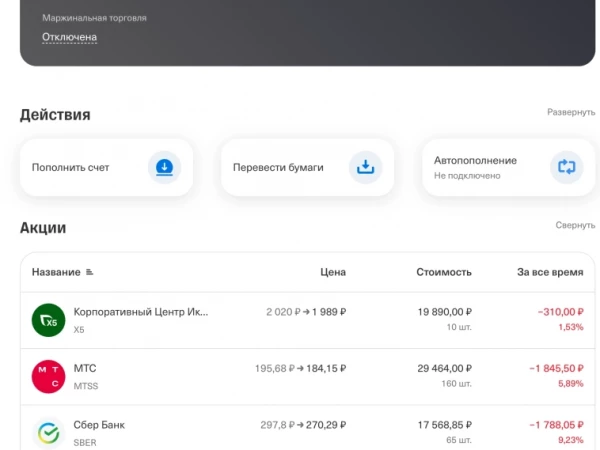Click the Пополнить счет download icon

[x=165, y=167]
